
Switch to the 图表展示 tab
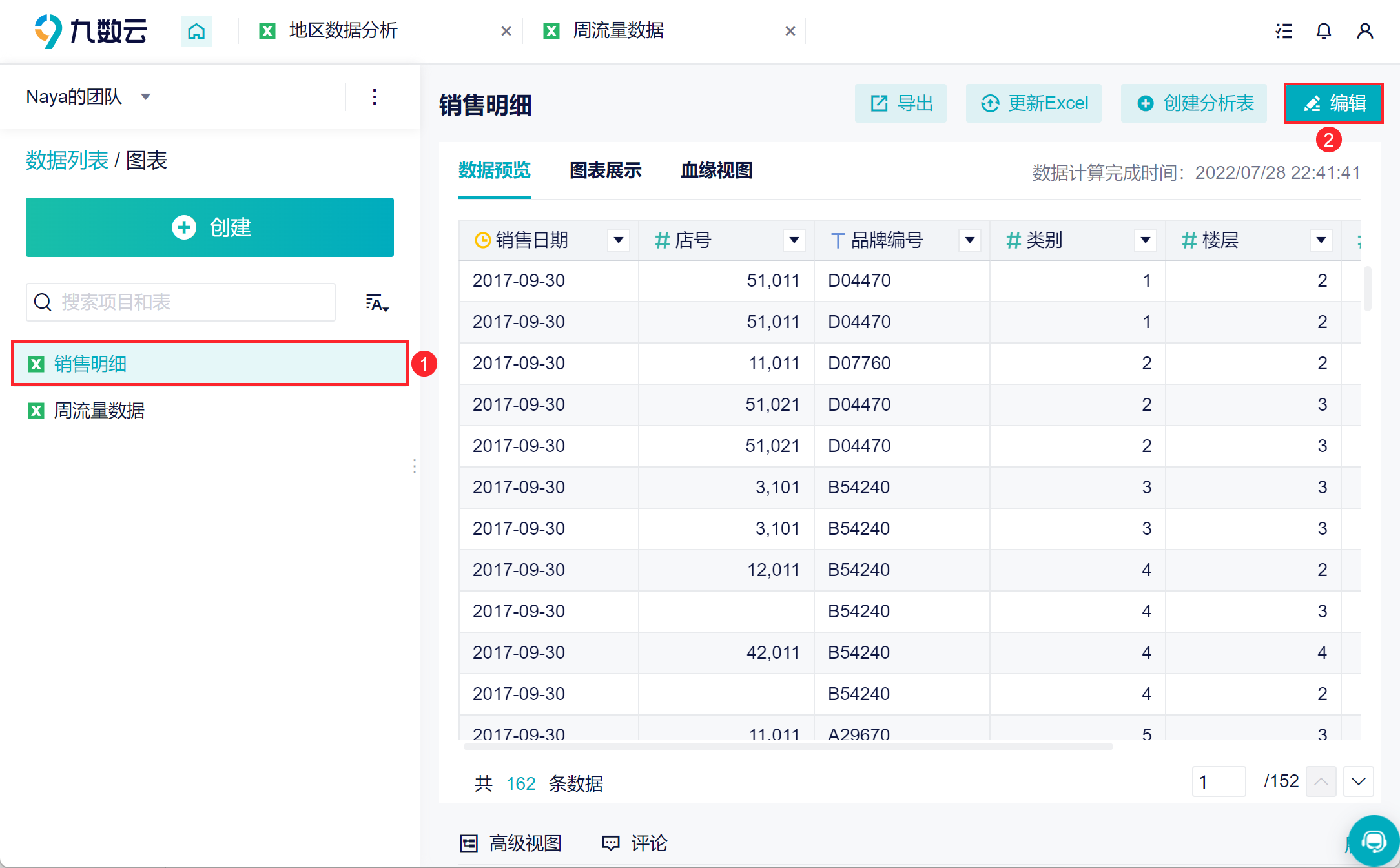click(x=605, y=170)
